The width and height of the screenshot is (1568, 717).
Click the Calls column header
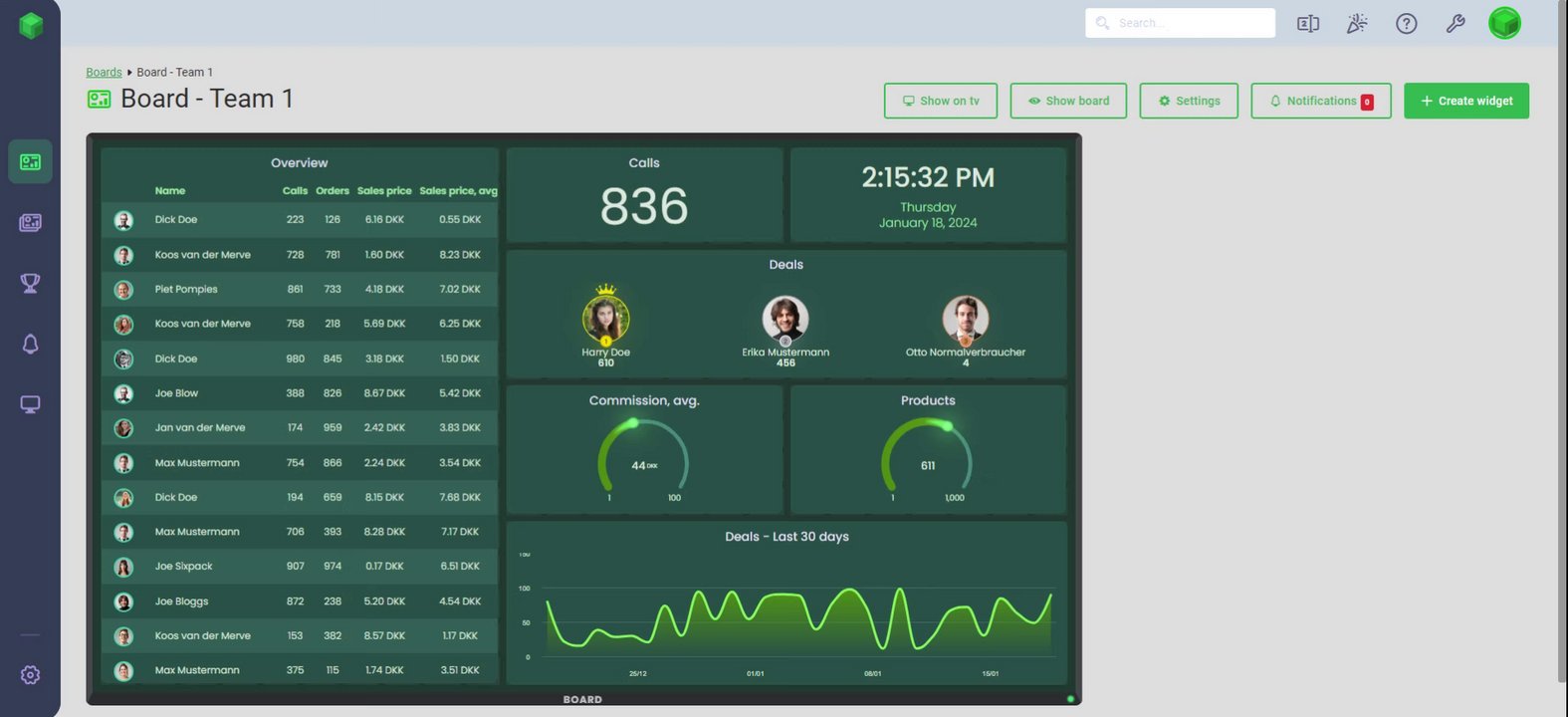[295, 190]
